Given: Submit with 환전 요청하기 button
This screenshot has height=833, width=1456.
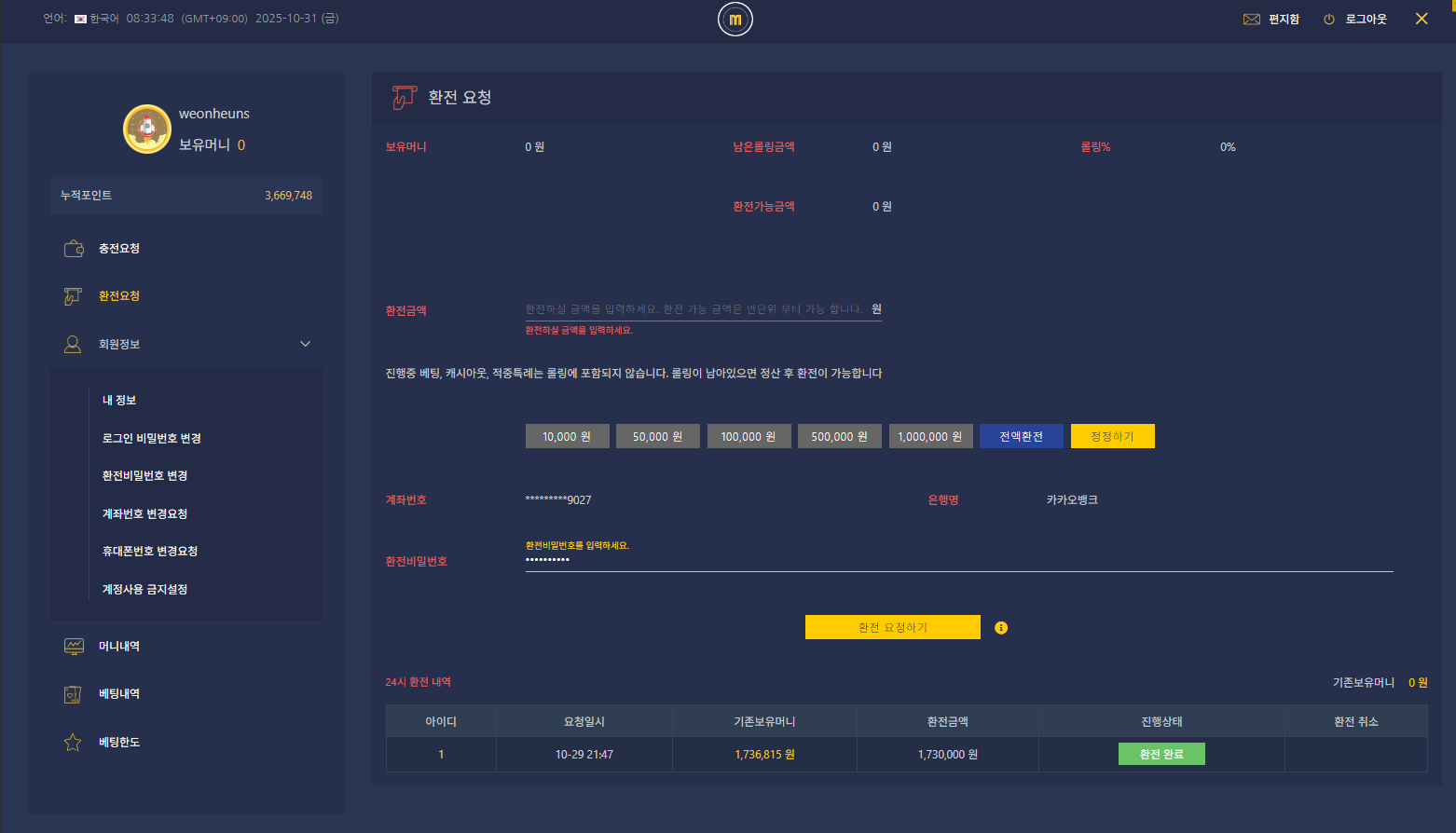Looking at the screenshot, I should click(892, 627).
